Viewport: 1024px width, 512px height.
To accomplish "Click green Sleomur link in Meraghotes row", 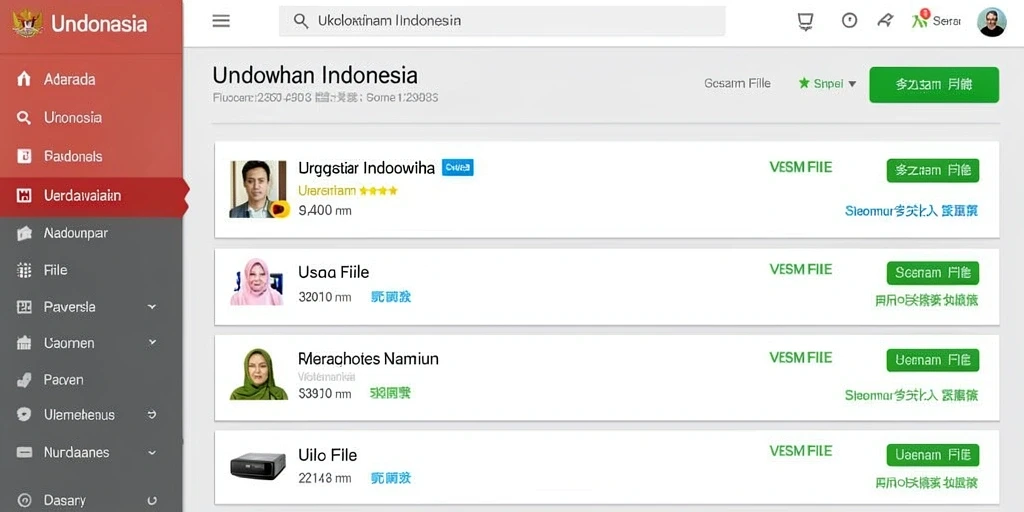I will pos(912,395).
